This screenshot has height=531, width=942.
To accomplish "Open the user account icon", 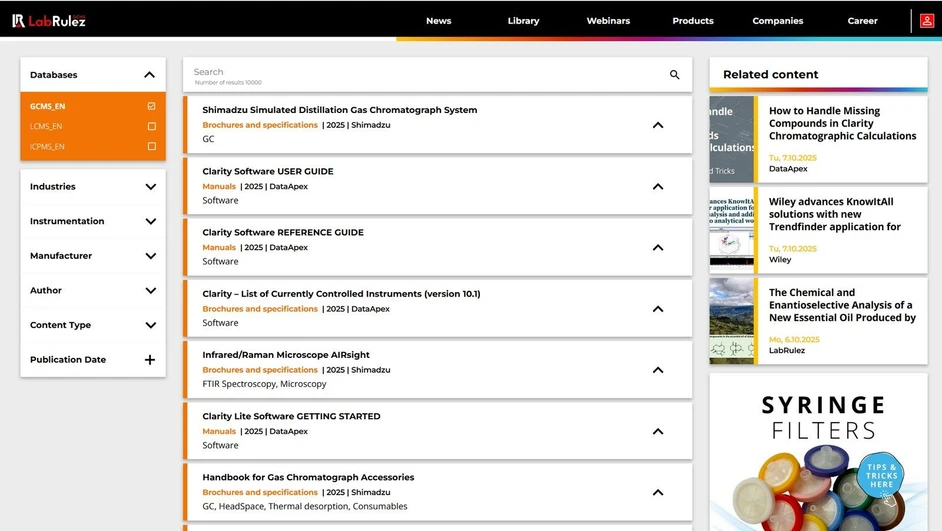I will pyautogui.click(x=927, y=20).
